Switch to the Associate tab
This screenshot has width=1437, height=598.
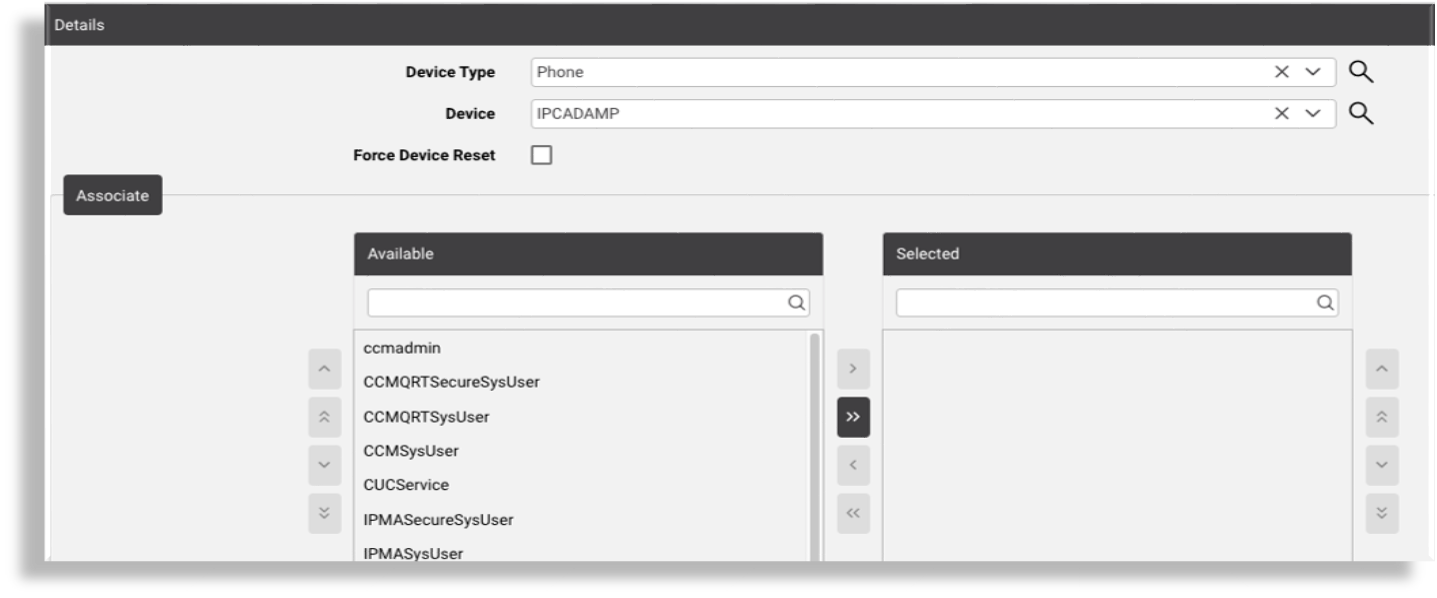pyautogui.click(x=112, y=195)
